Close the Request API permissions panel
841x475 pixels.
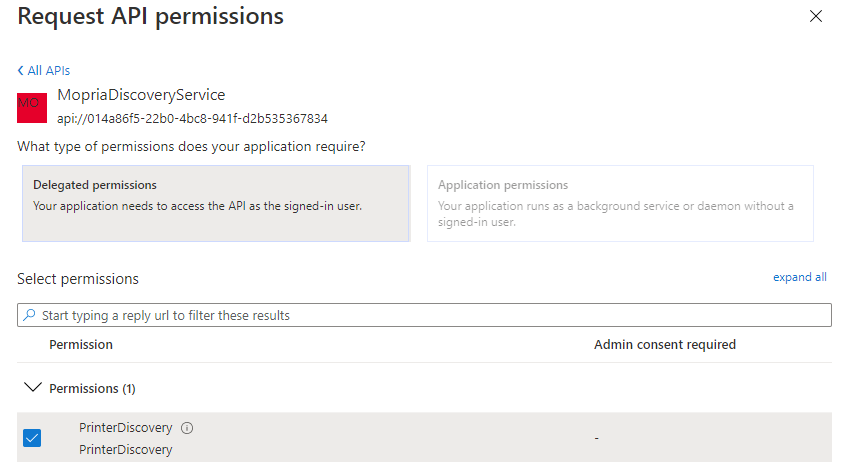(816, 16)
